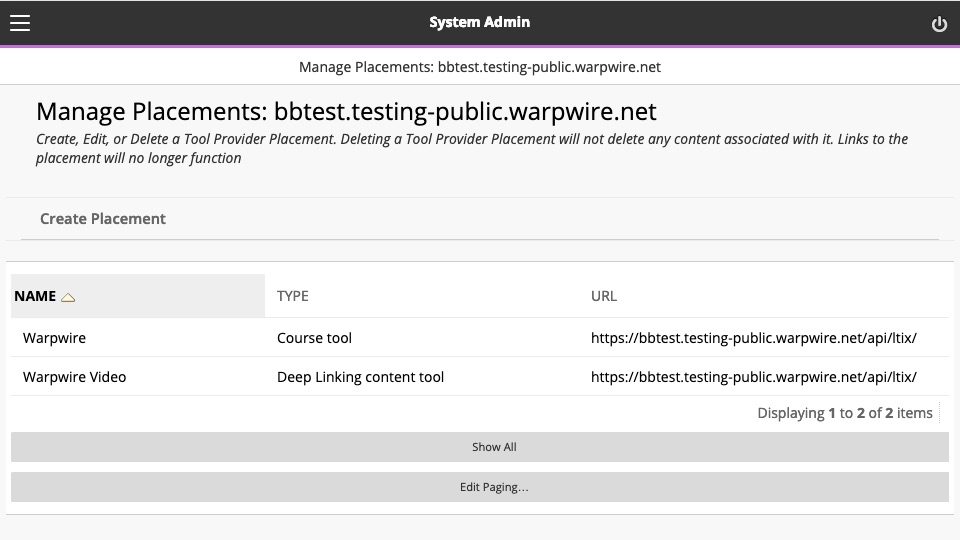960x540 pixels.
Task: Click the URL in the Warpwire Video row
Action: [754, 377]
